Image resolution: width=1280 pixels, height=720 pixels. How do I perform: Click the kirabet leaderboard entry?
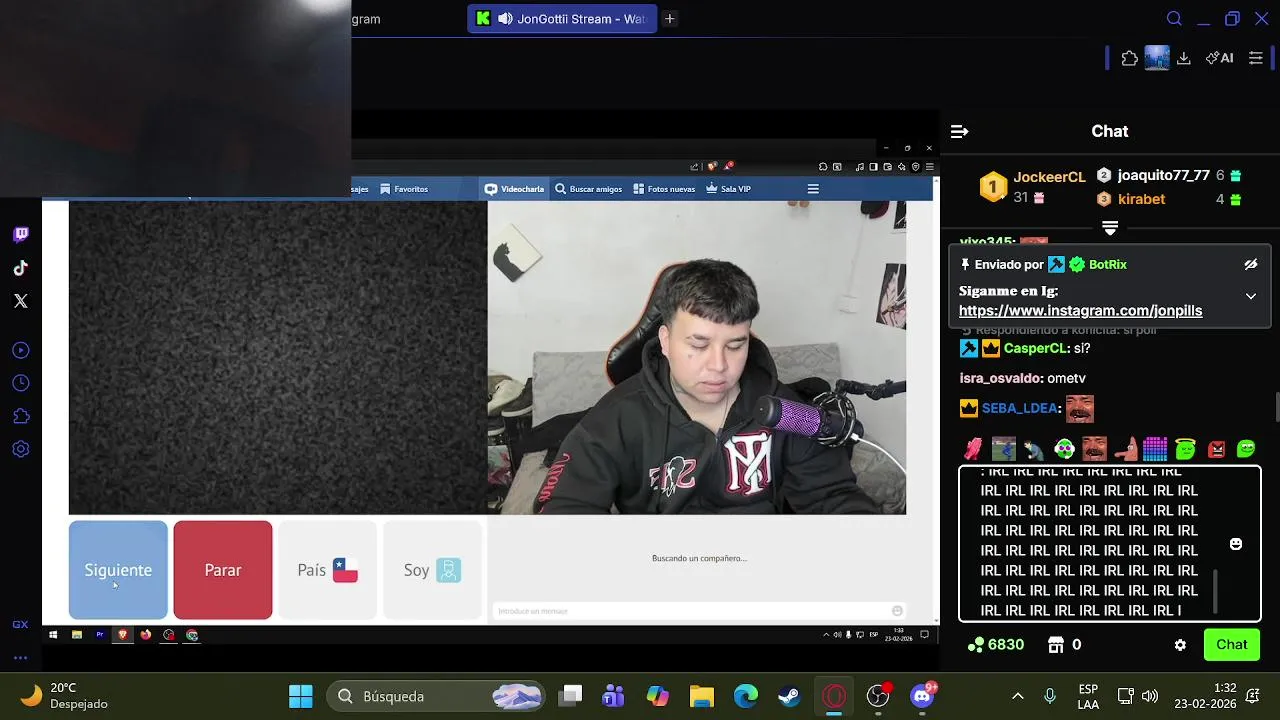(1141, 199)
